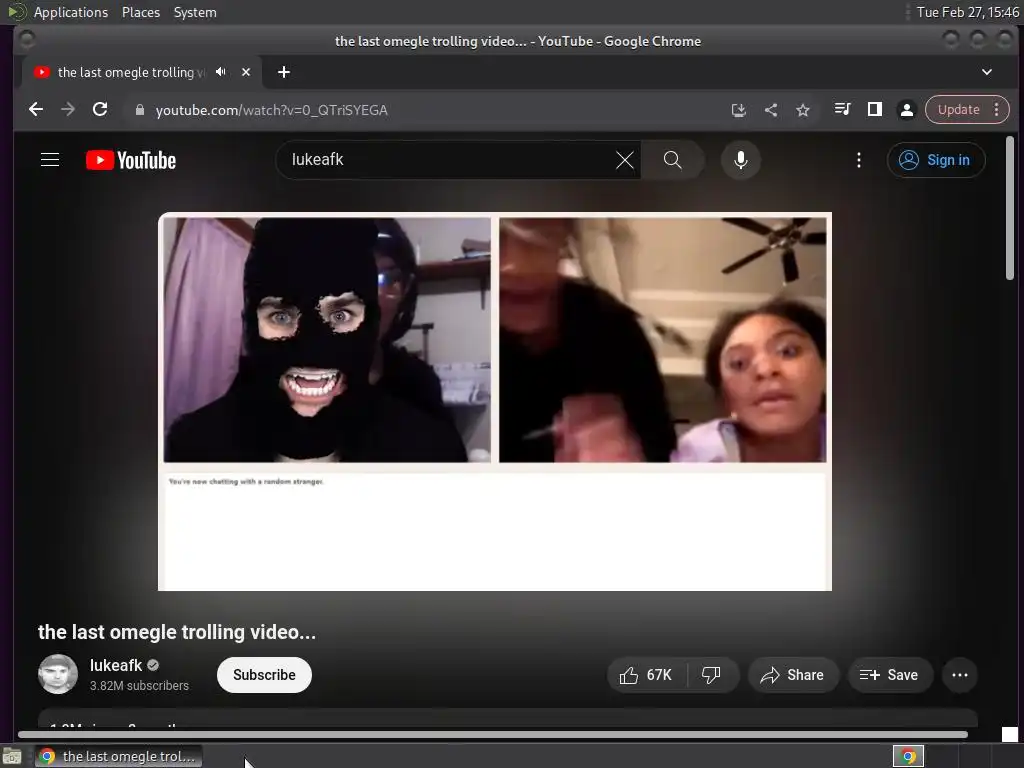Share the video with Share button
Image resolution: width=1024 pixels, height=768 pixels.
point(792,675)
